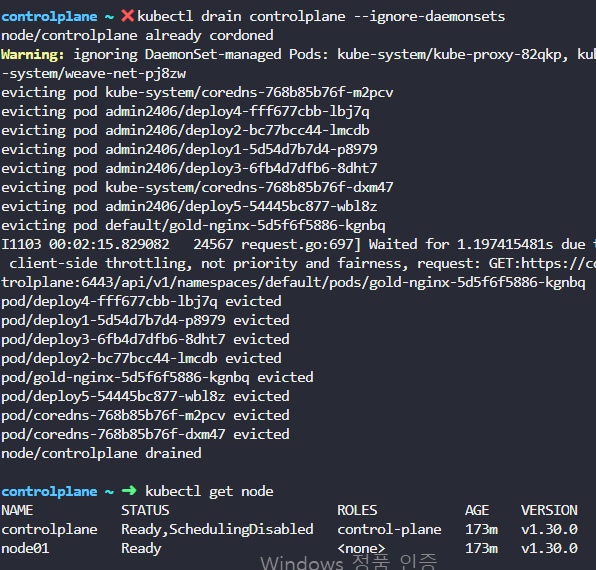The image size is (596, 570).
Task: Click 'pod/deploy1-5d54d7b7d4-p8979 evicted' line
Action: [x=145, y=321]
